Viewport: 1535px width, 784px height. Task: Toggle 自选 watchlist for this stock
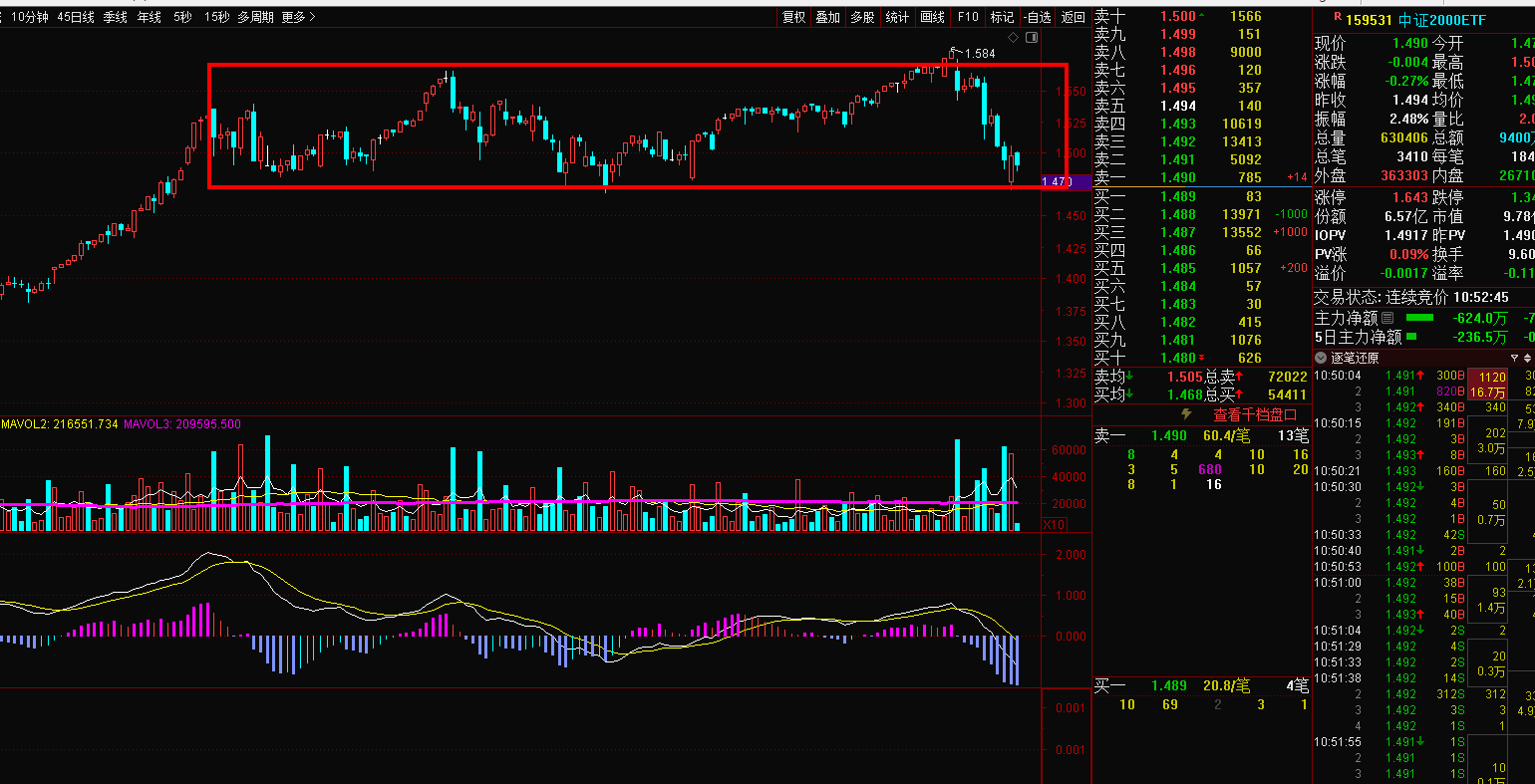pos(1038,17)
